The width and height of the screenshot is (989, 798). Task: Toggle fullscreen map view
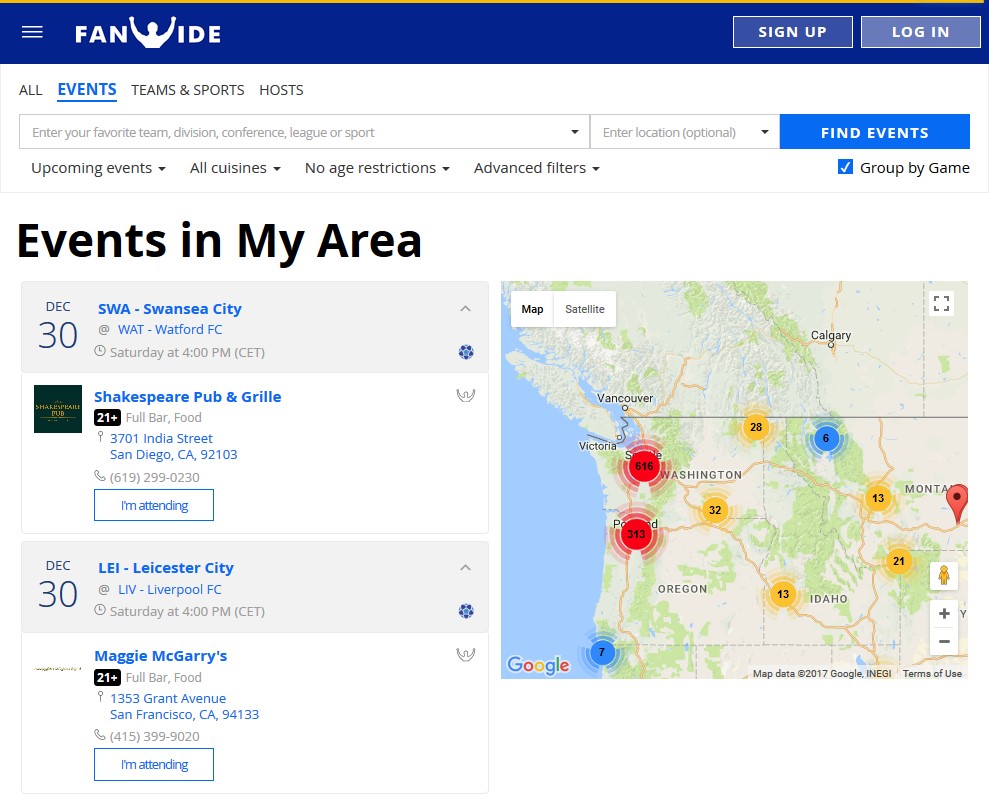click(x=941, y=303)
